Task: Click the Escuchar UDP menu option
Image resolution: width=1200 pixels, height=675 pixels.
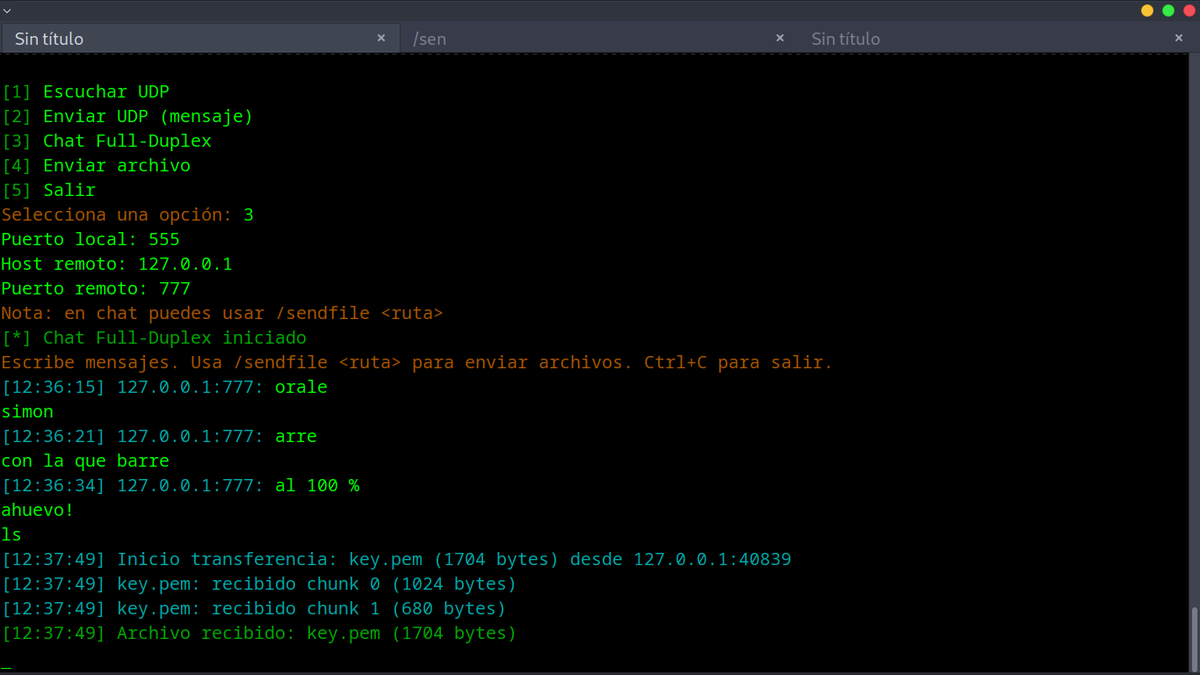Action: click(106, 91)
